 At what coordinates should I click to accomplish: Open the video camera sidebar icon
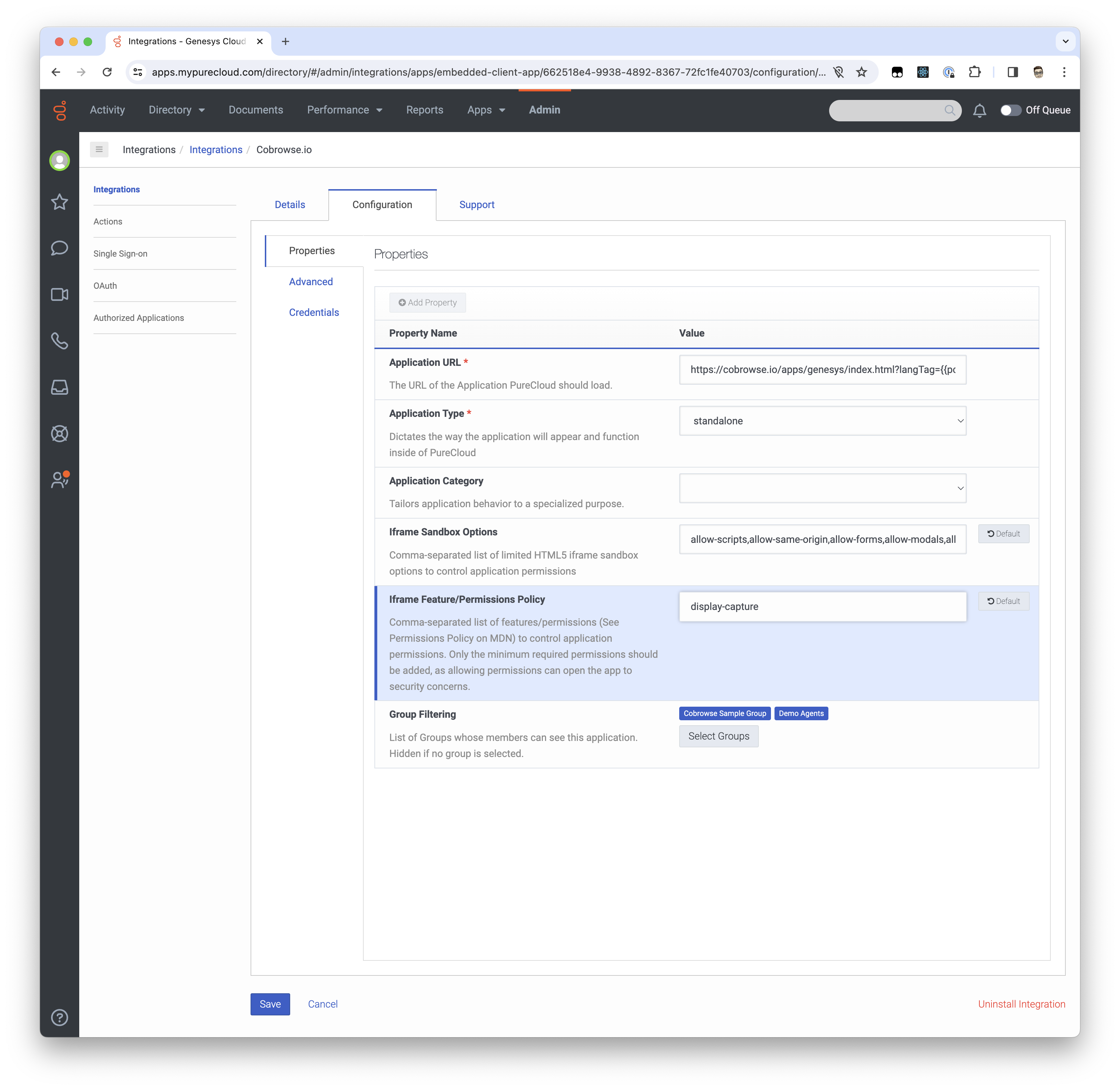(x=60, y=295)
